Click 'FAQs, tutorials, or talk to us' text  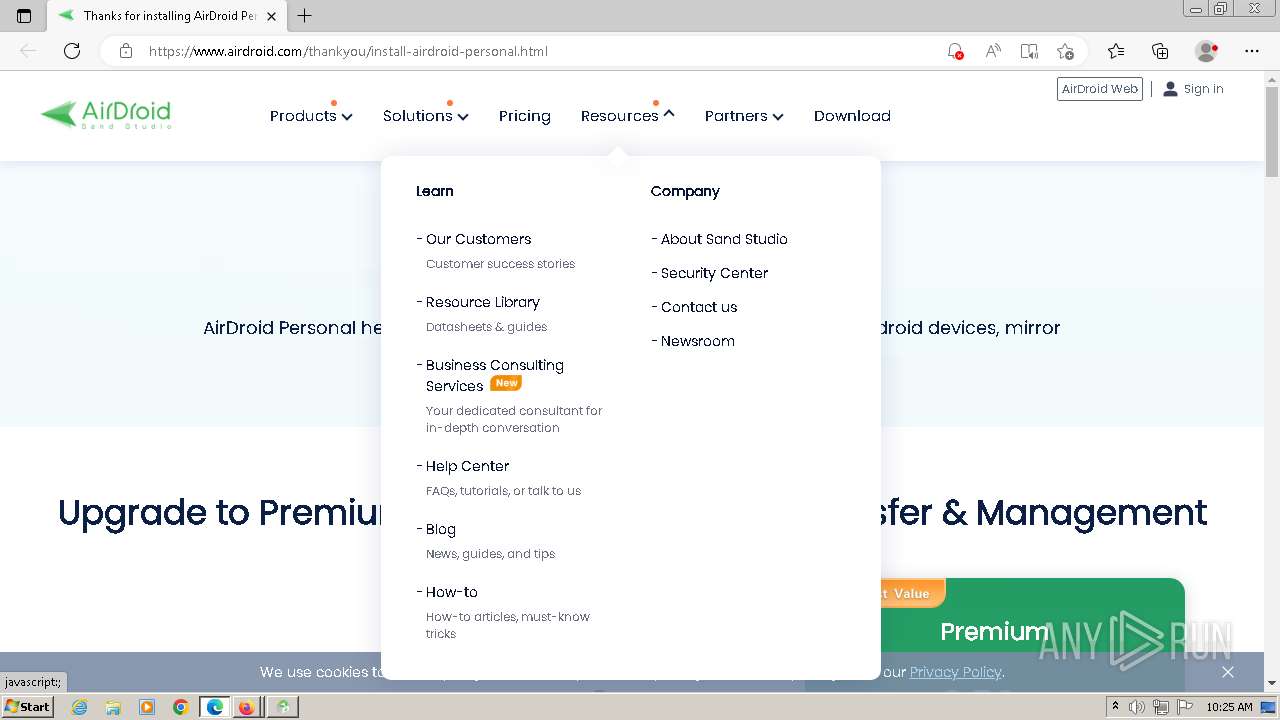tap(503, 491)
